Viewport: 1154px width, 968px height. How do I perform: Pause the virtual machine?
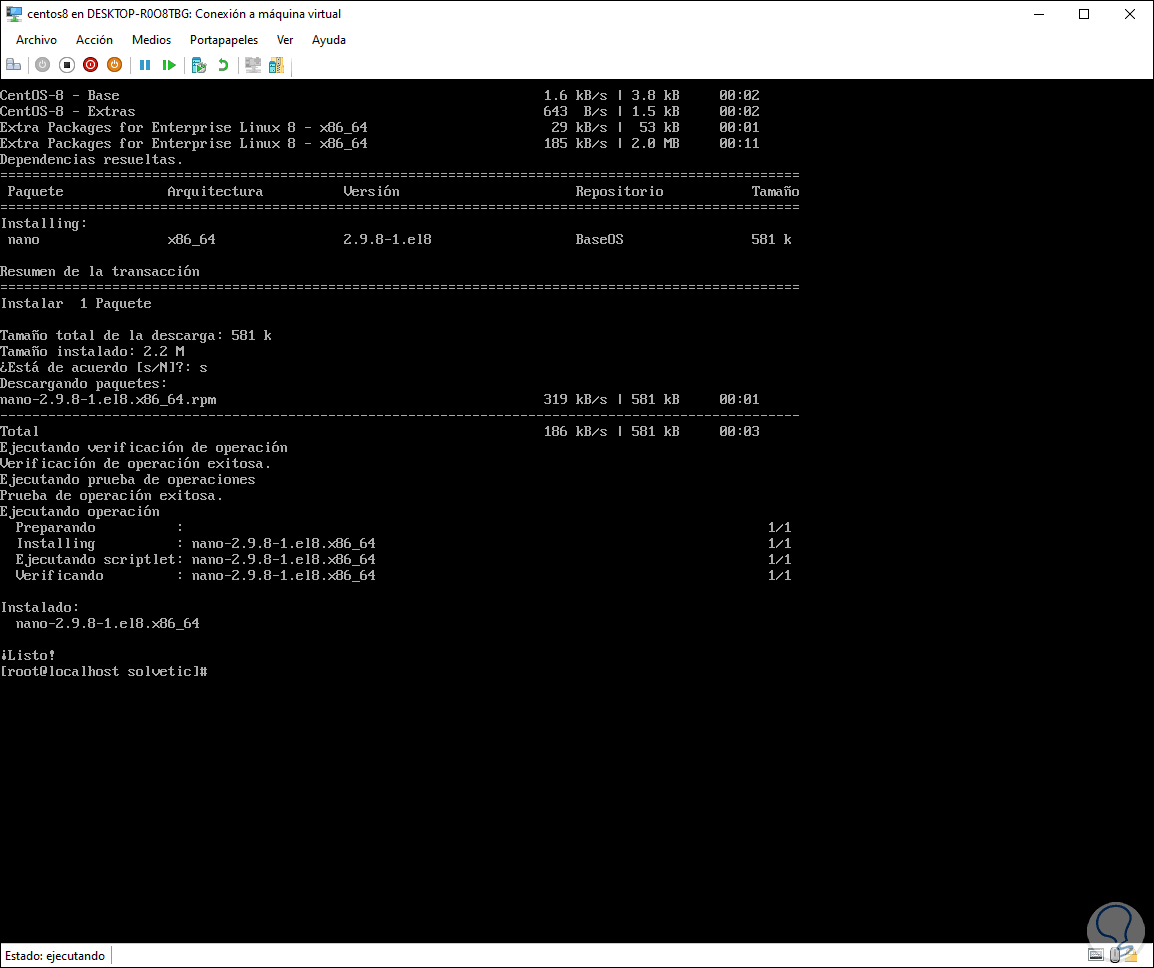pos(145,65)
